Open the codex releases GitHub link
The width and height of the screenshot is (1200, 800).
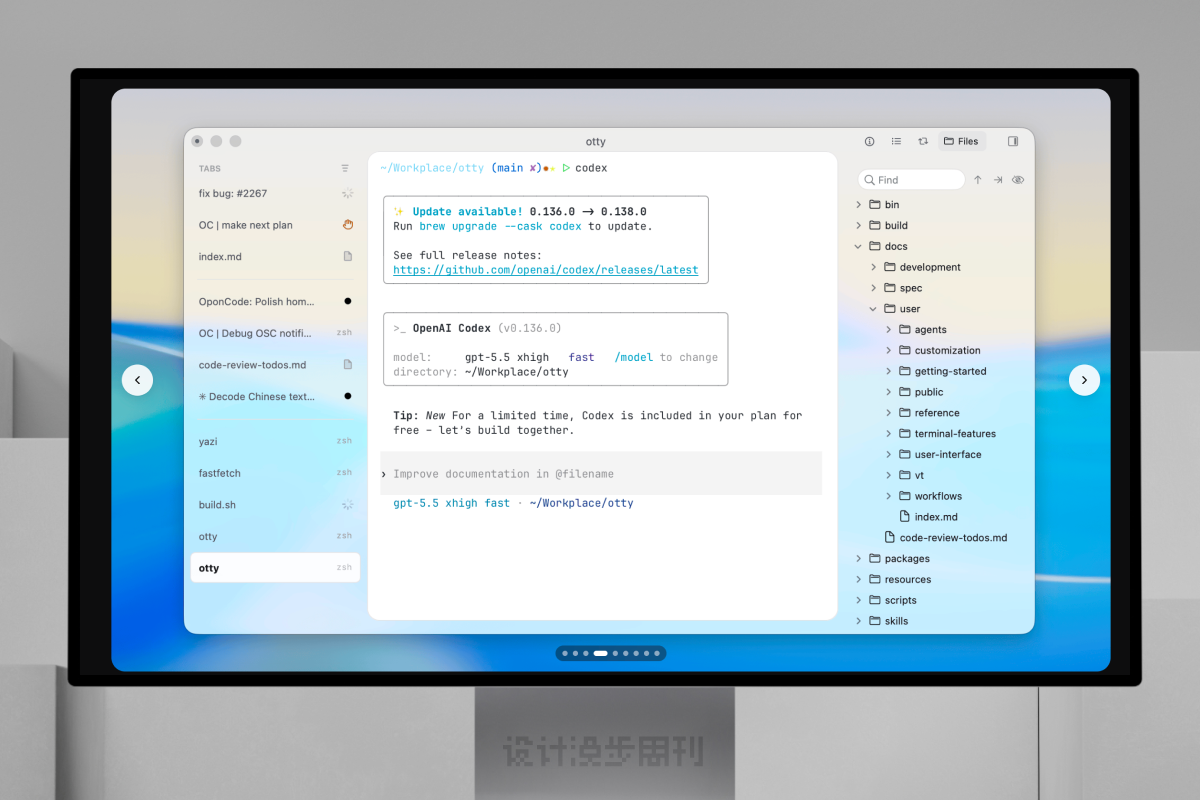coord(545,270)
